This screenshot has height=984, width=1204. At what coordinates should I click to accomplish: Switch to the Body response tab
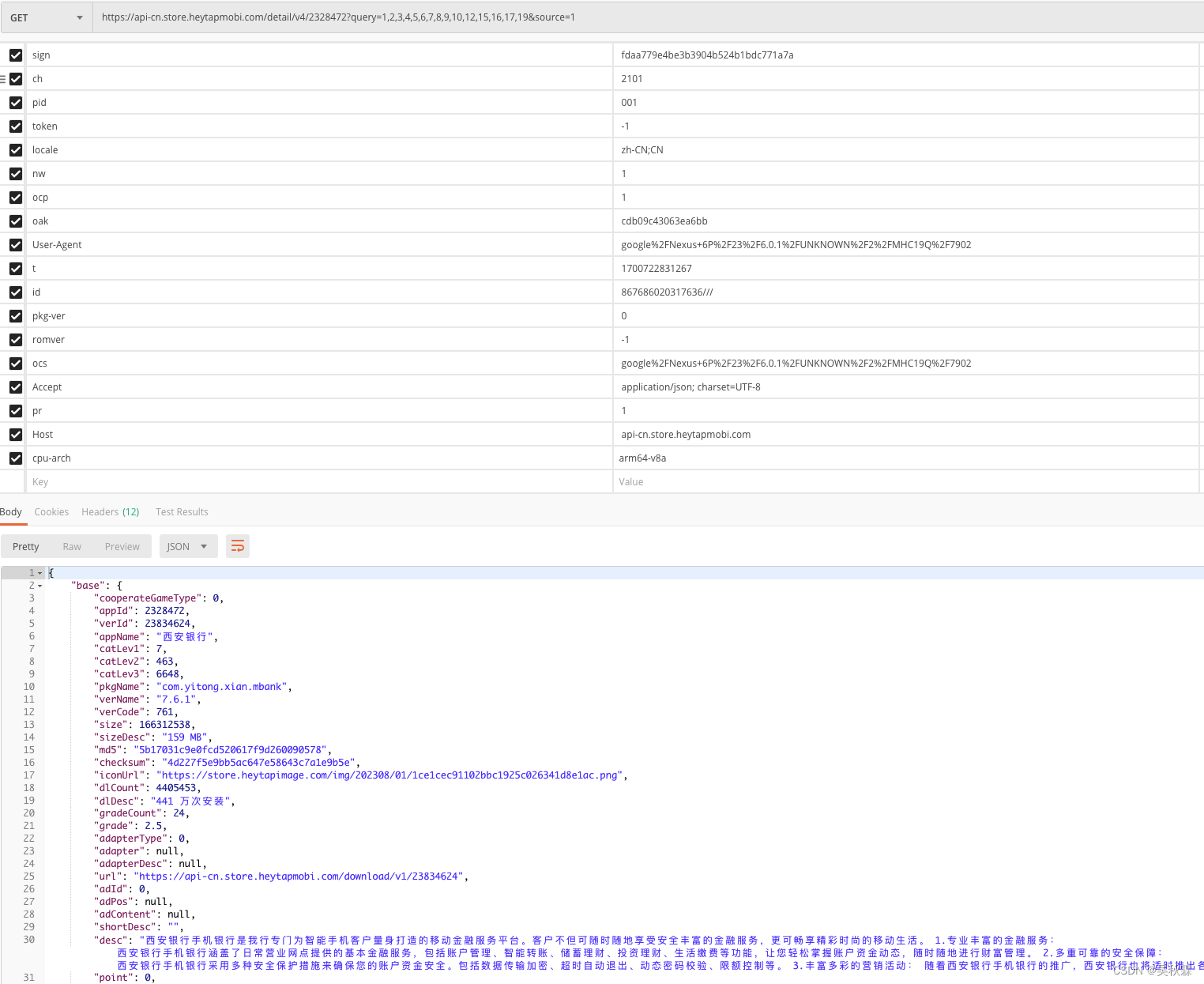11,512
